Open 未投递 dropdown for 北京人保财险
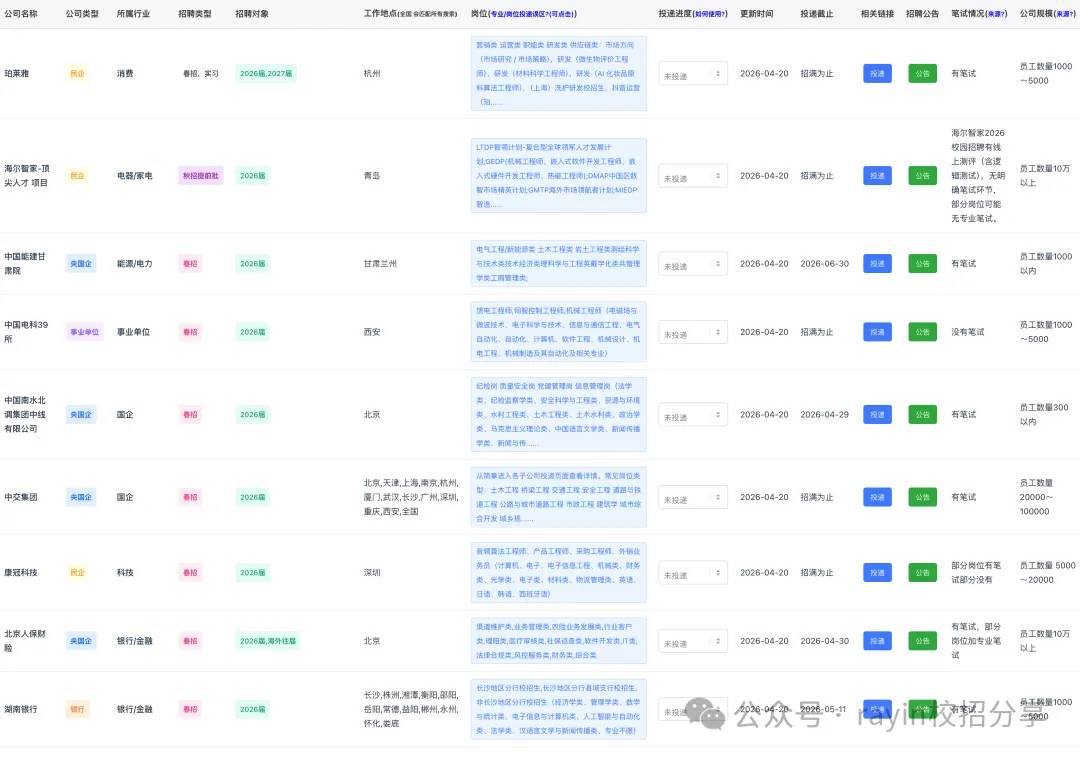This screenshot has width=1080, height=757. pos(693,641)
